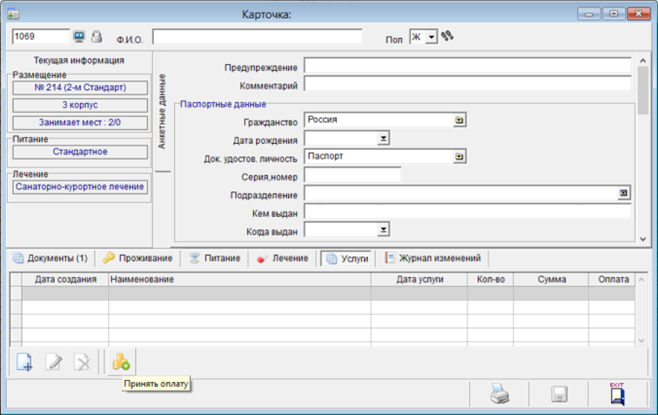The width and height of the screenshot is (658, 415).
Task: Switch to the Проживание tab
Action: coord(137,258)
